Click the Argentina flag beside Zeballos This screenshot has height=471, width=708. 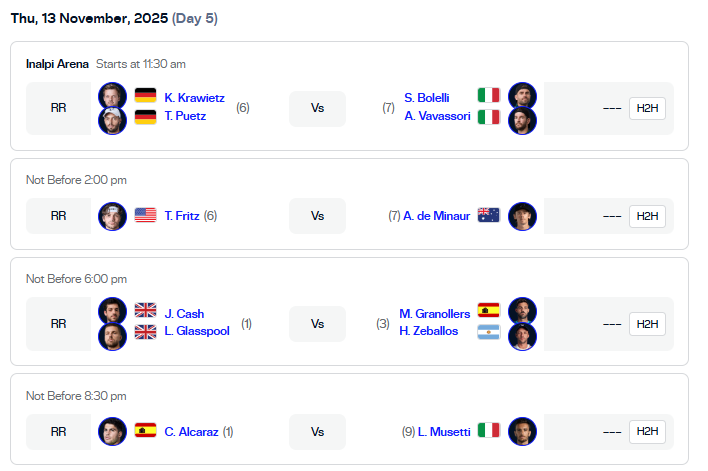coord(489,331)
